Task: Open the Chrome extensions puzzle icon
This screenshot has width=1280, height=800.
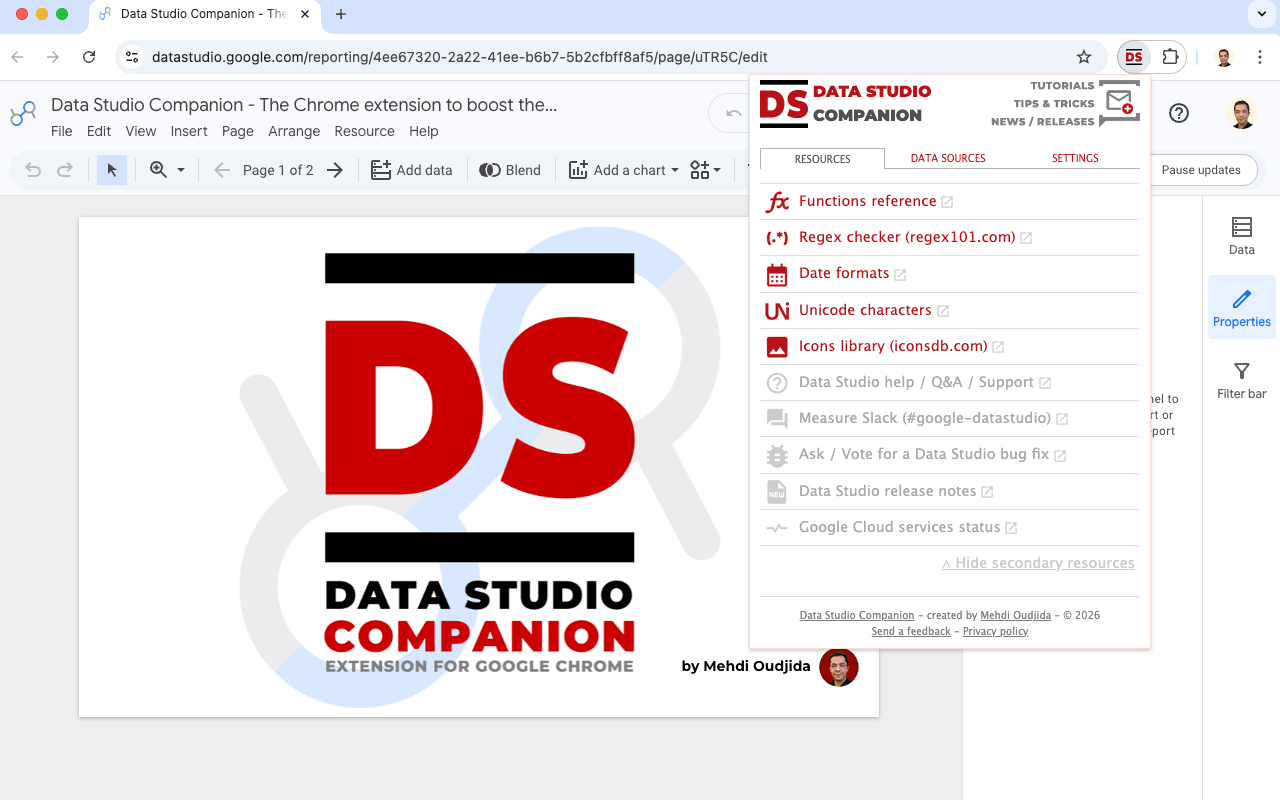Action: point(1170,57)
